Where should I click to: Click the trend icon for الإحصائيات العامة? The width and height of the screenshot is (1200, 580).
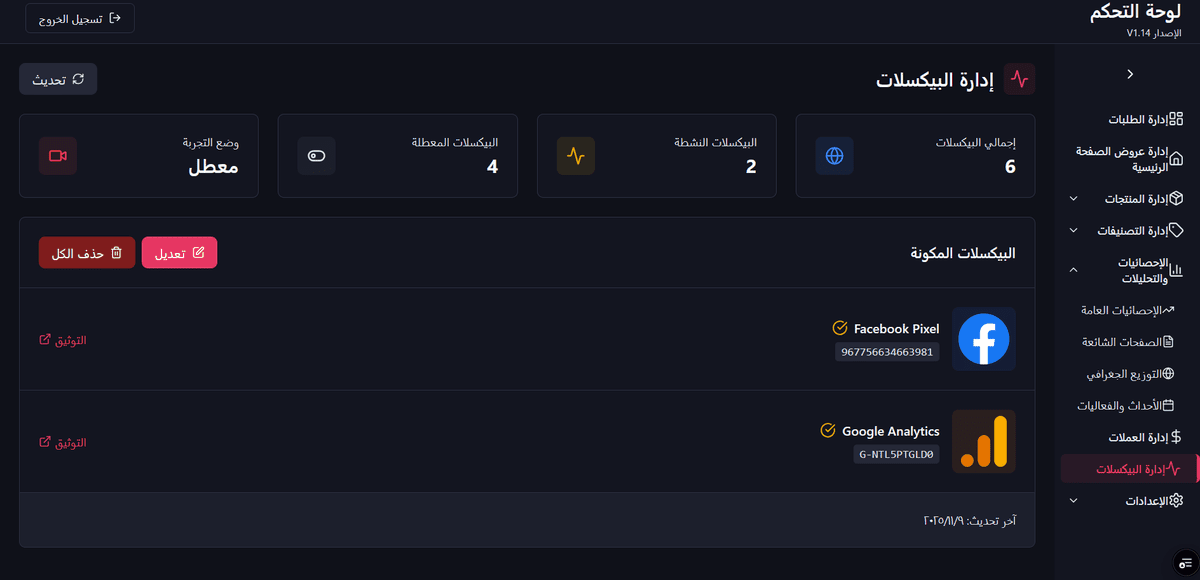[1167, 310]
